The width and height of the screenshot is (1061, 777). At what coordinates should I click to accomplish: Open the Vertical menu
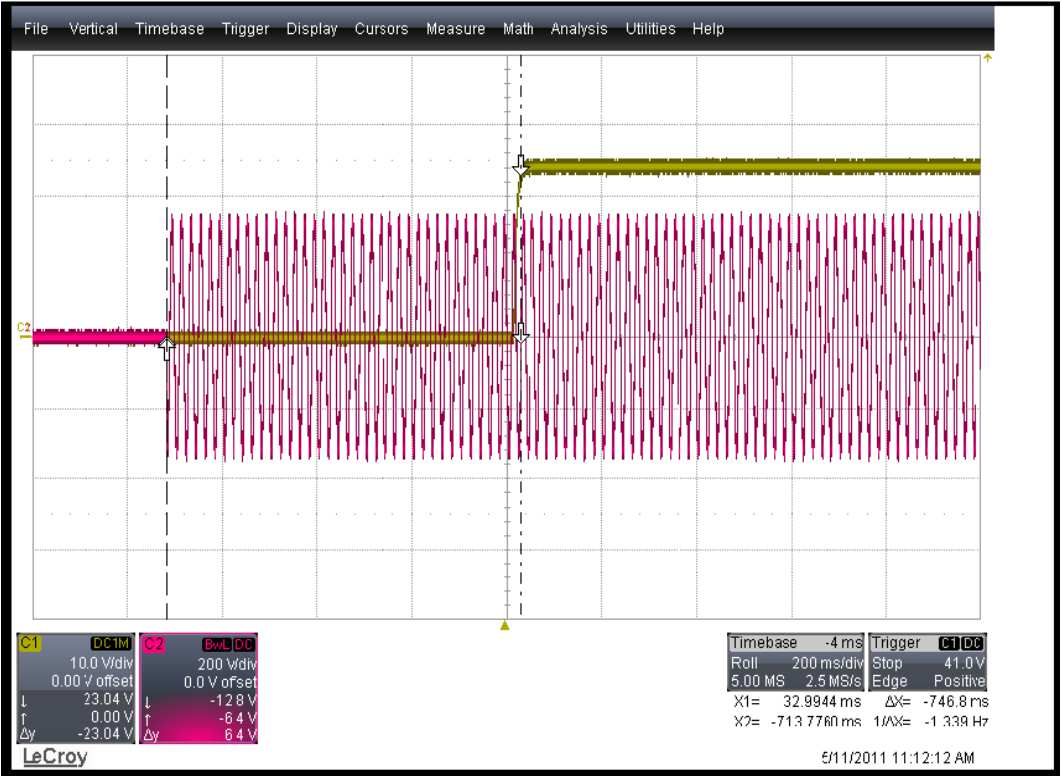pyautogui.click(x=93, y=29)
